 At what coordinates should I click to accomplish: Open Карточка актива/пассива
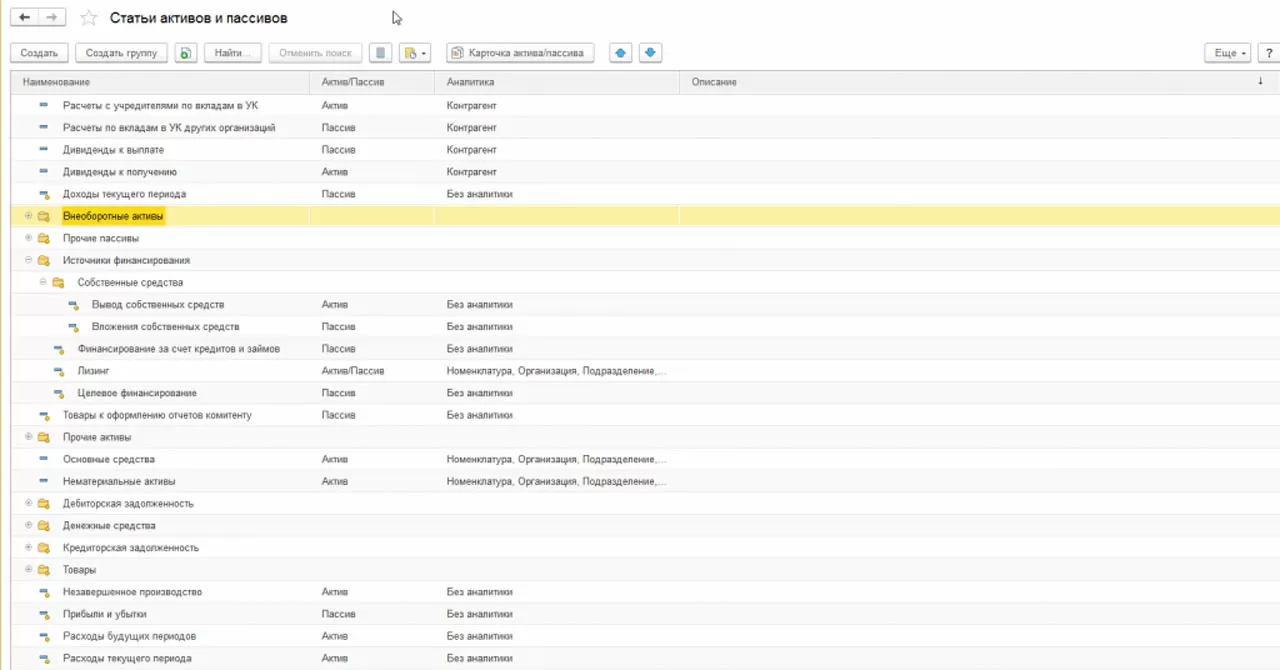(x=520, y=53)
